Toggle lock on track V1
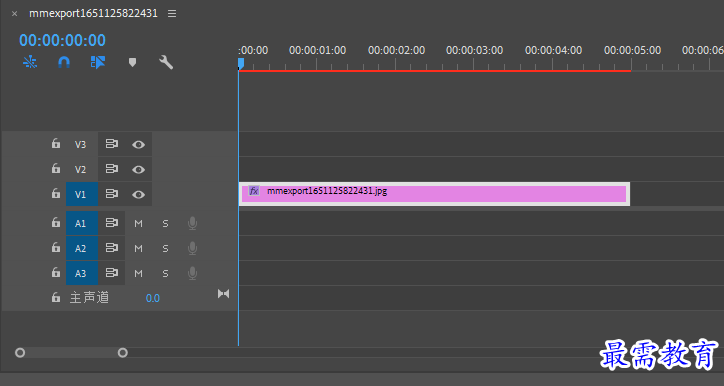 [x=55, y=193]
